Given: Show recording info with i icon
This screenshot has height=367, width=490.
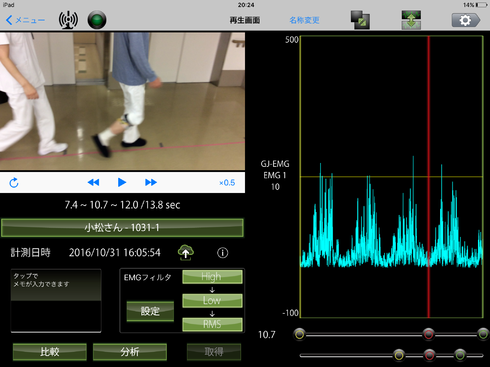Looking at the screenshot, I should [x=223, y=253].
